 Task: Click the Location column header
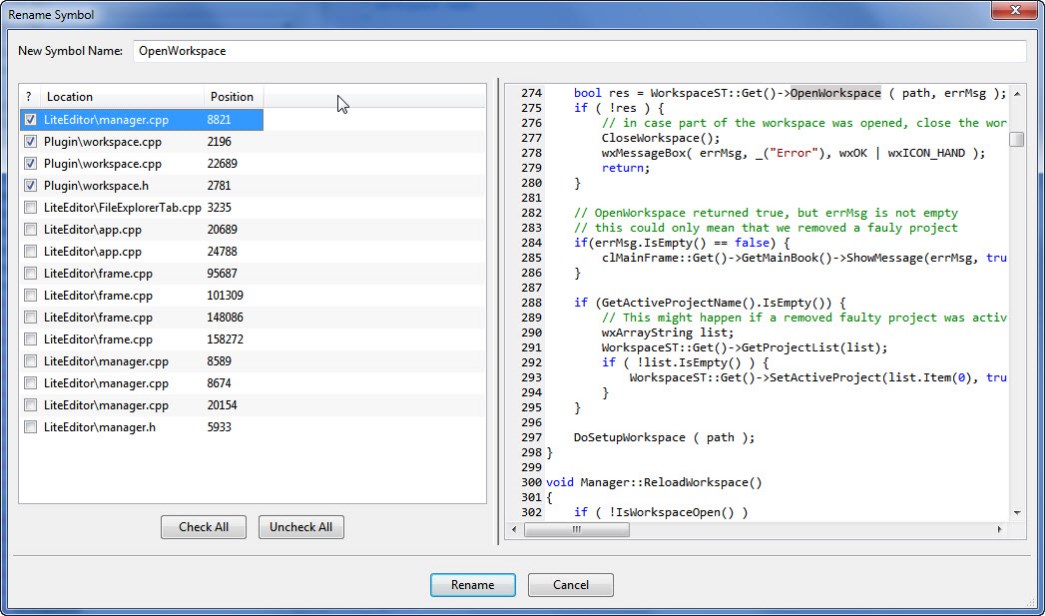pos(123,97)
